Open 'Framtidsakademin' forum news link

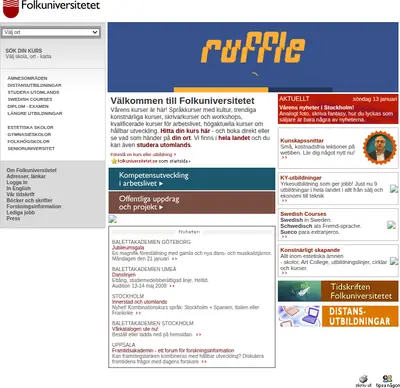(173, 351)
